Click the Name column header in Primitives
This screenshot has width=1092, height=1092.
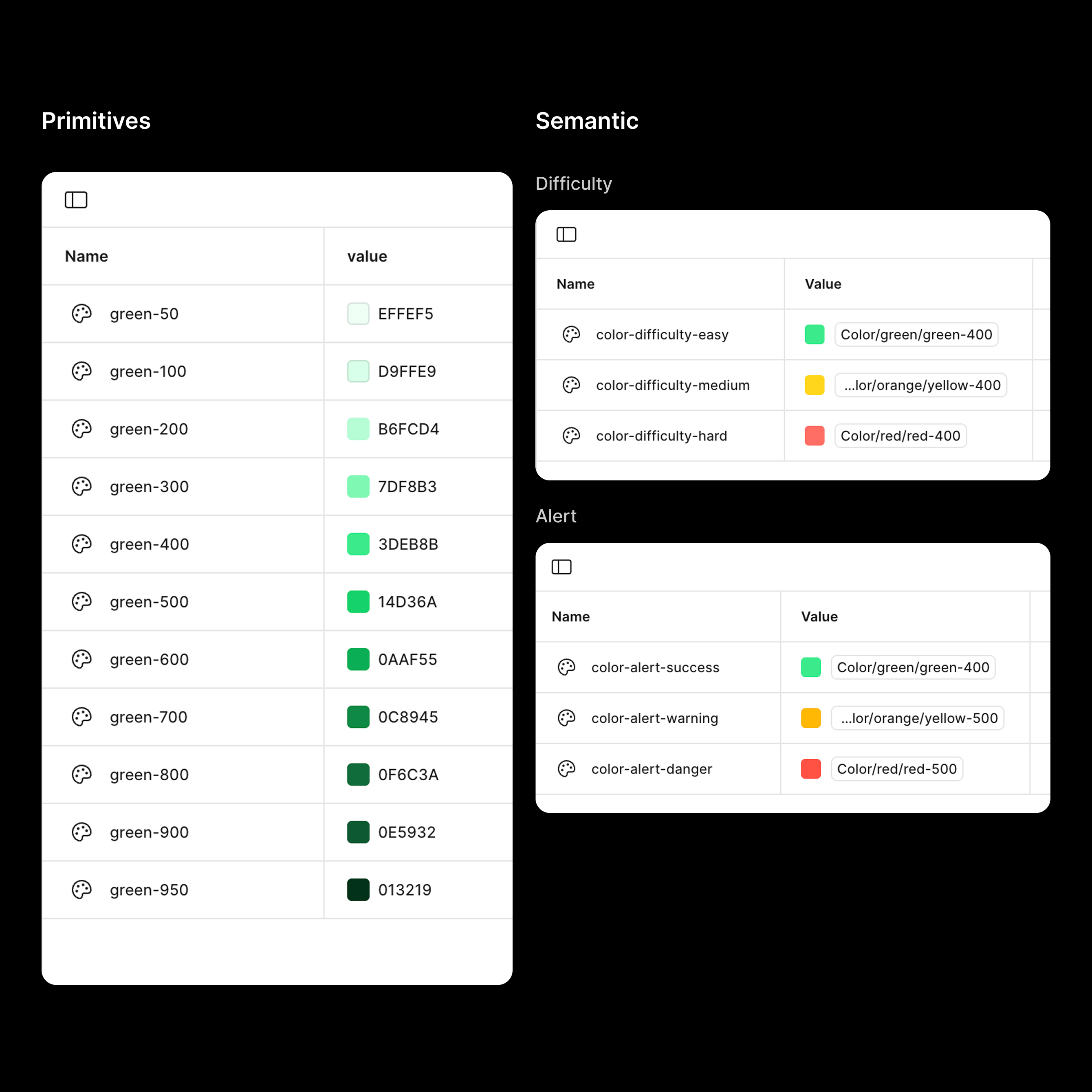click(86, 257)
